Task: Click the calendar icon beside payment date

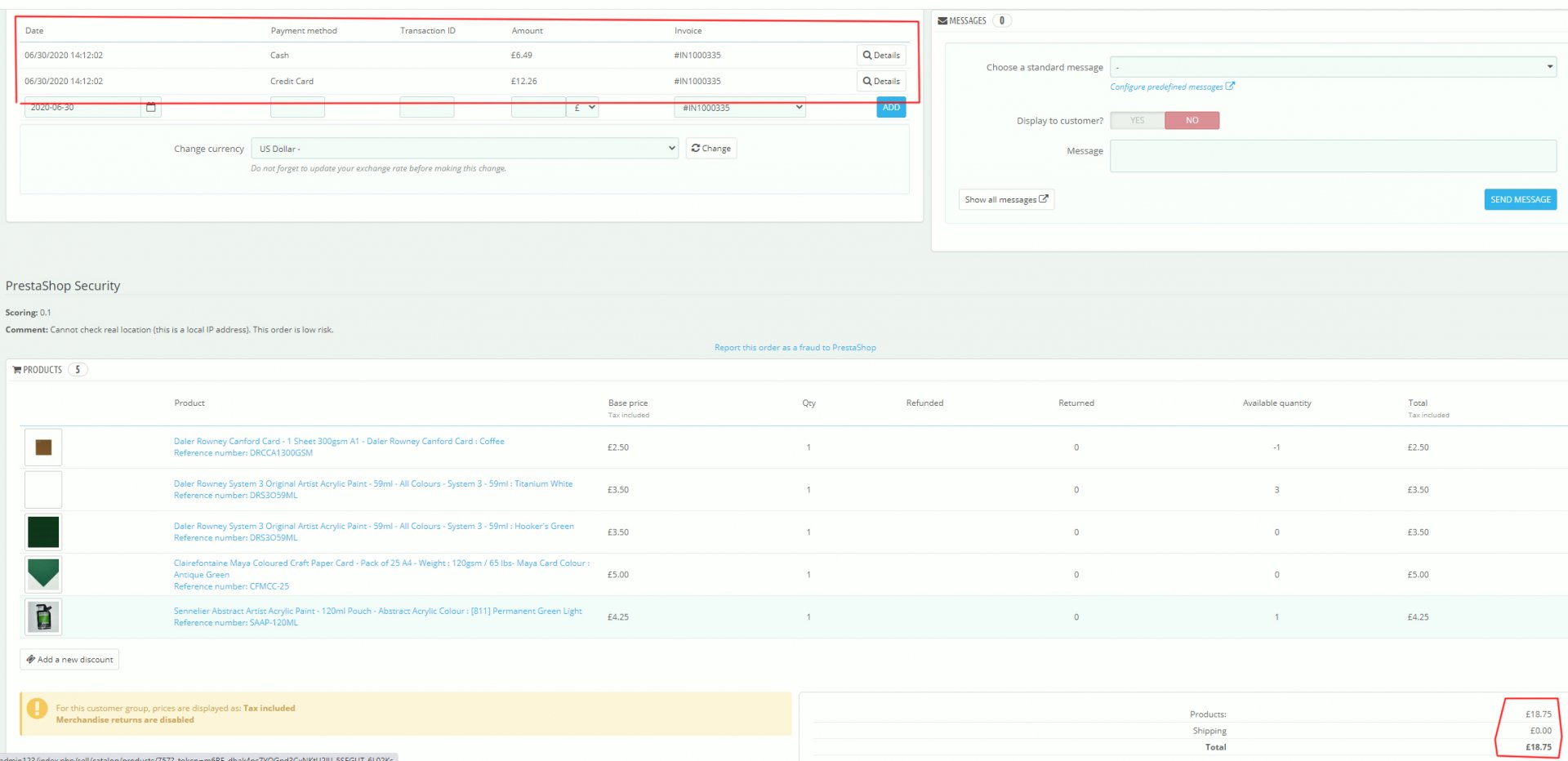Action: click(151, 107)
